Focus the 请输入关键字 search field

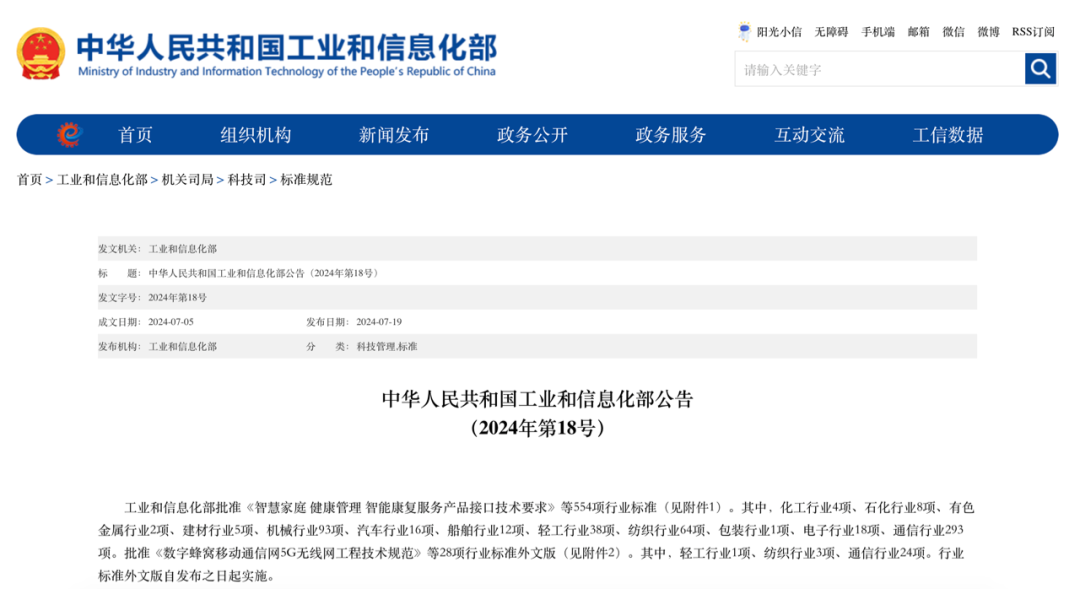point(880,69)
